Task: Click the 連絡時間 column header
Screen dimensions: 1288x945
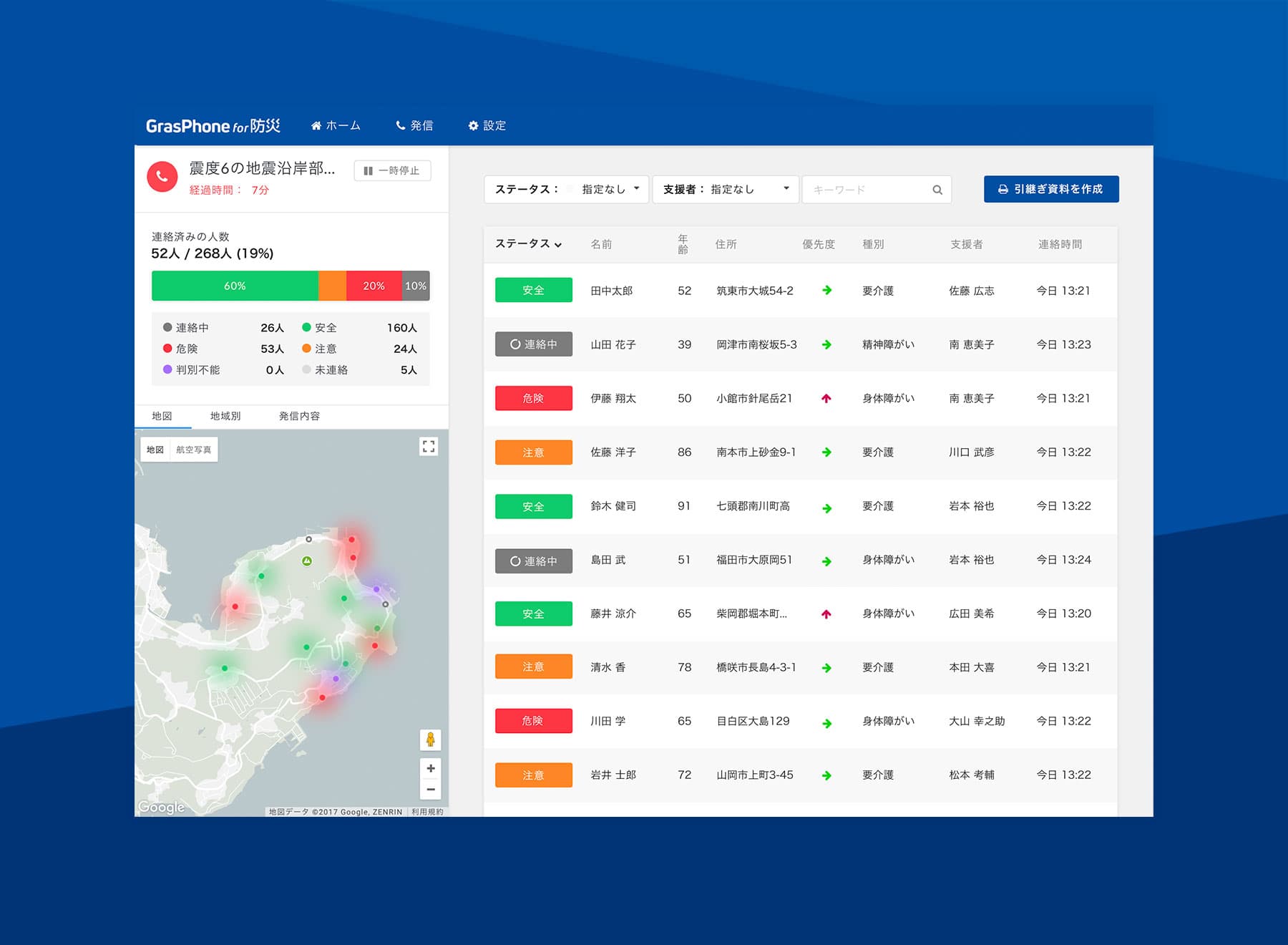Action: (x=1060, y=244)
